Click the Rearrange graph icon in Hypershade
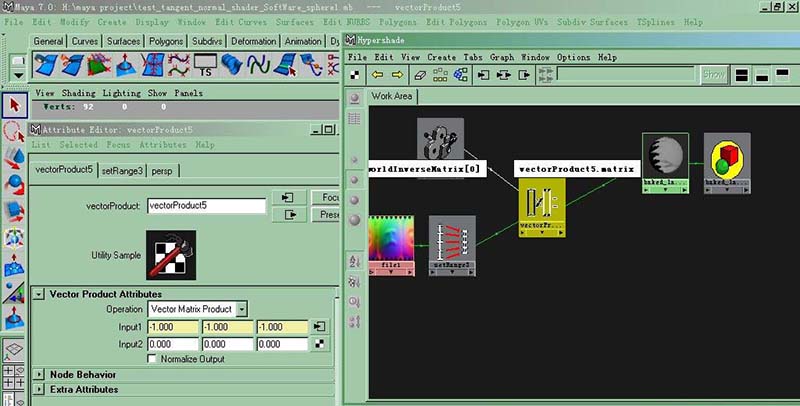The width and height of the screenshot is (800, 406). 440,75
